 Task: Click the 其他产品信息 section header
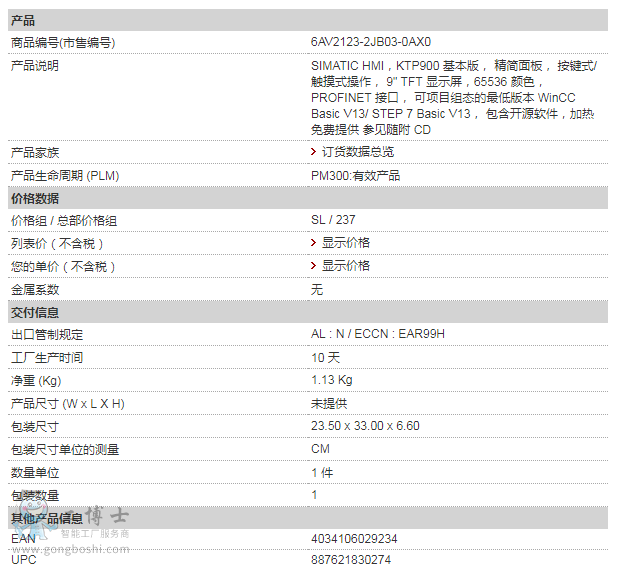click(x=308, y=518)
